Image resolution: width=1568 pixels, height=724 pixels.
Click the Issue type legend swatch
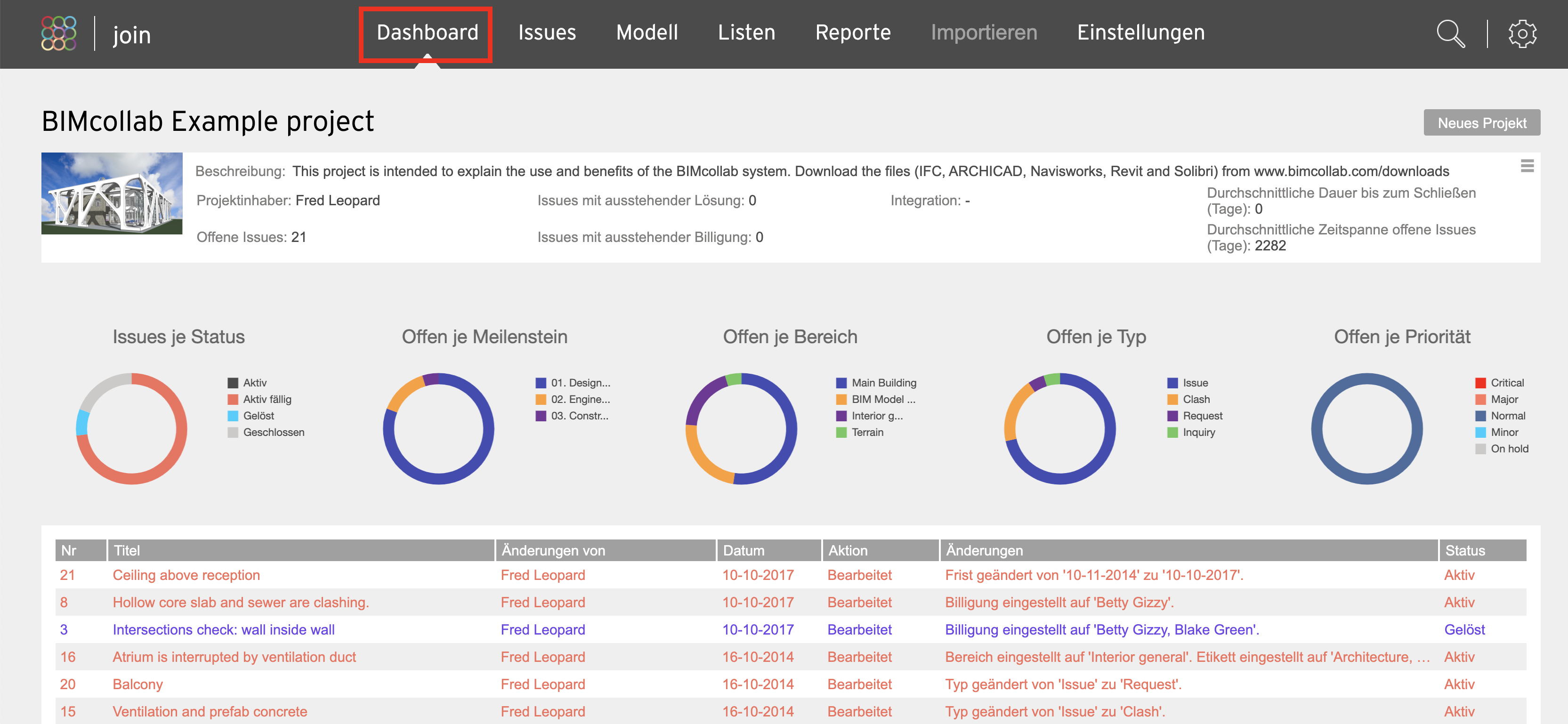point(1172,383)
